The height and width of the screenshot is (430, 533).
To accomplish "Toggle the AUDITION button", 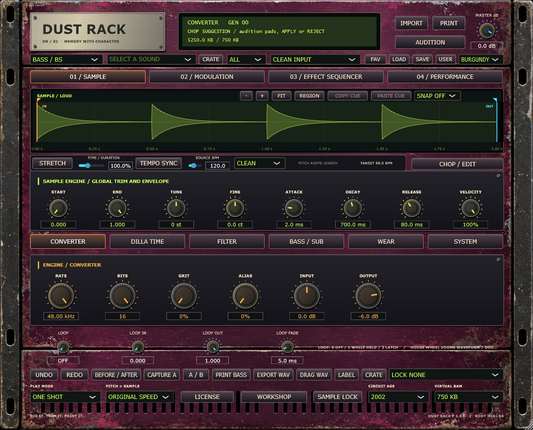I will [430, 42].
